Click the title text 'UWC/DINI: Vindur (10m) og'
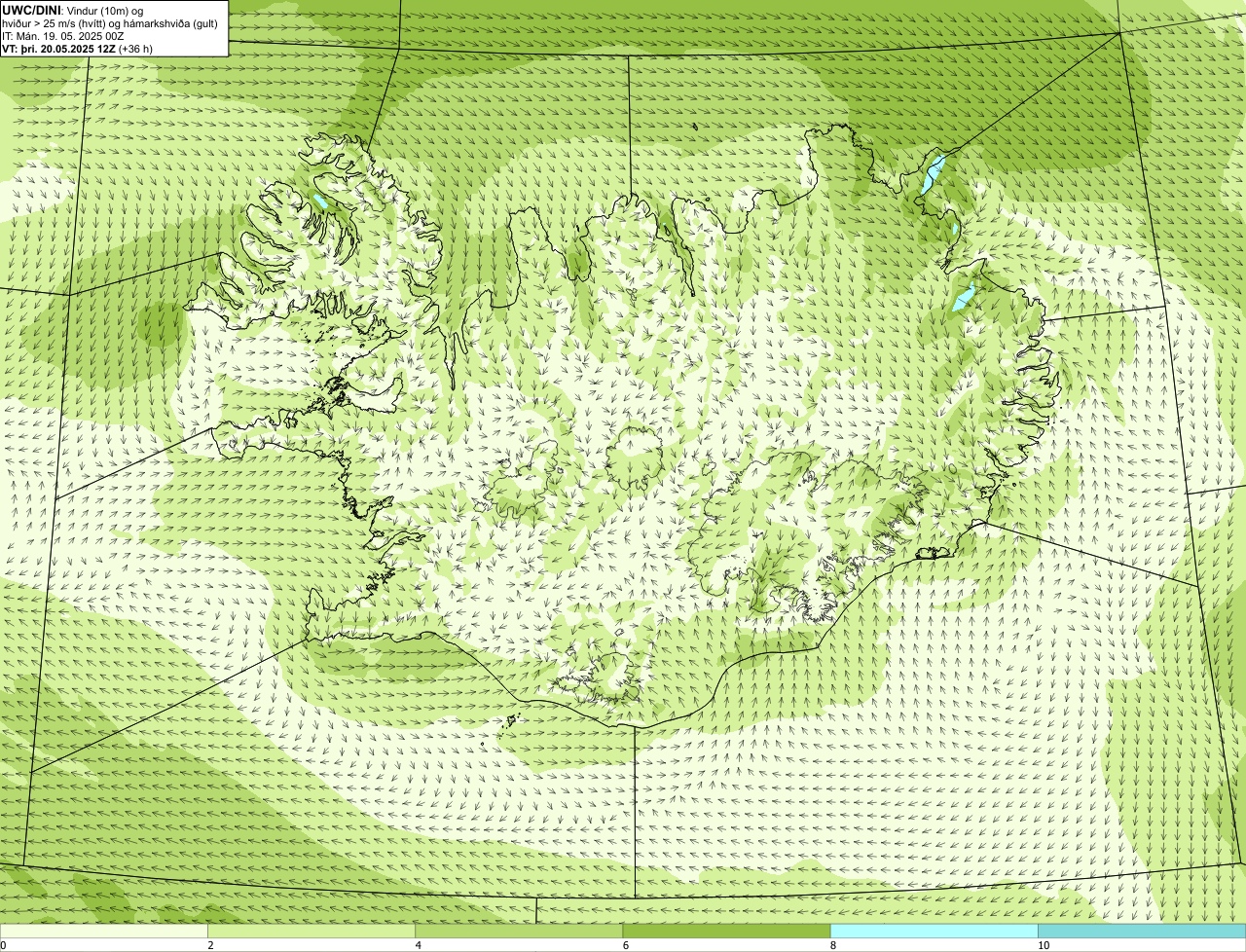This screenshot has width=1246, height=952. [x=73, y=10]
